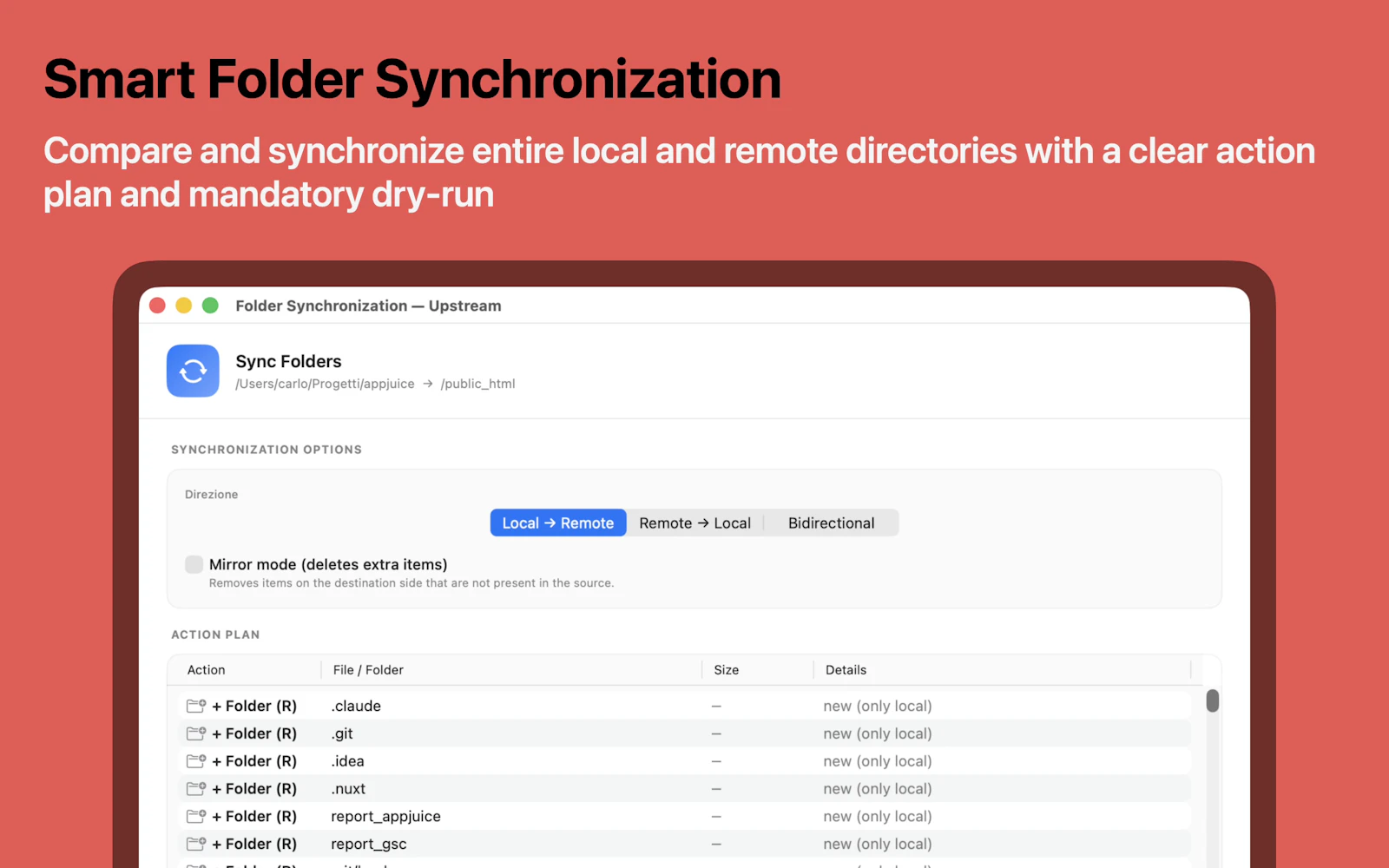Click the green zoom window button
The image size is (1389, 868).
click(210, 306)
